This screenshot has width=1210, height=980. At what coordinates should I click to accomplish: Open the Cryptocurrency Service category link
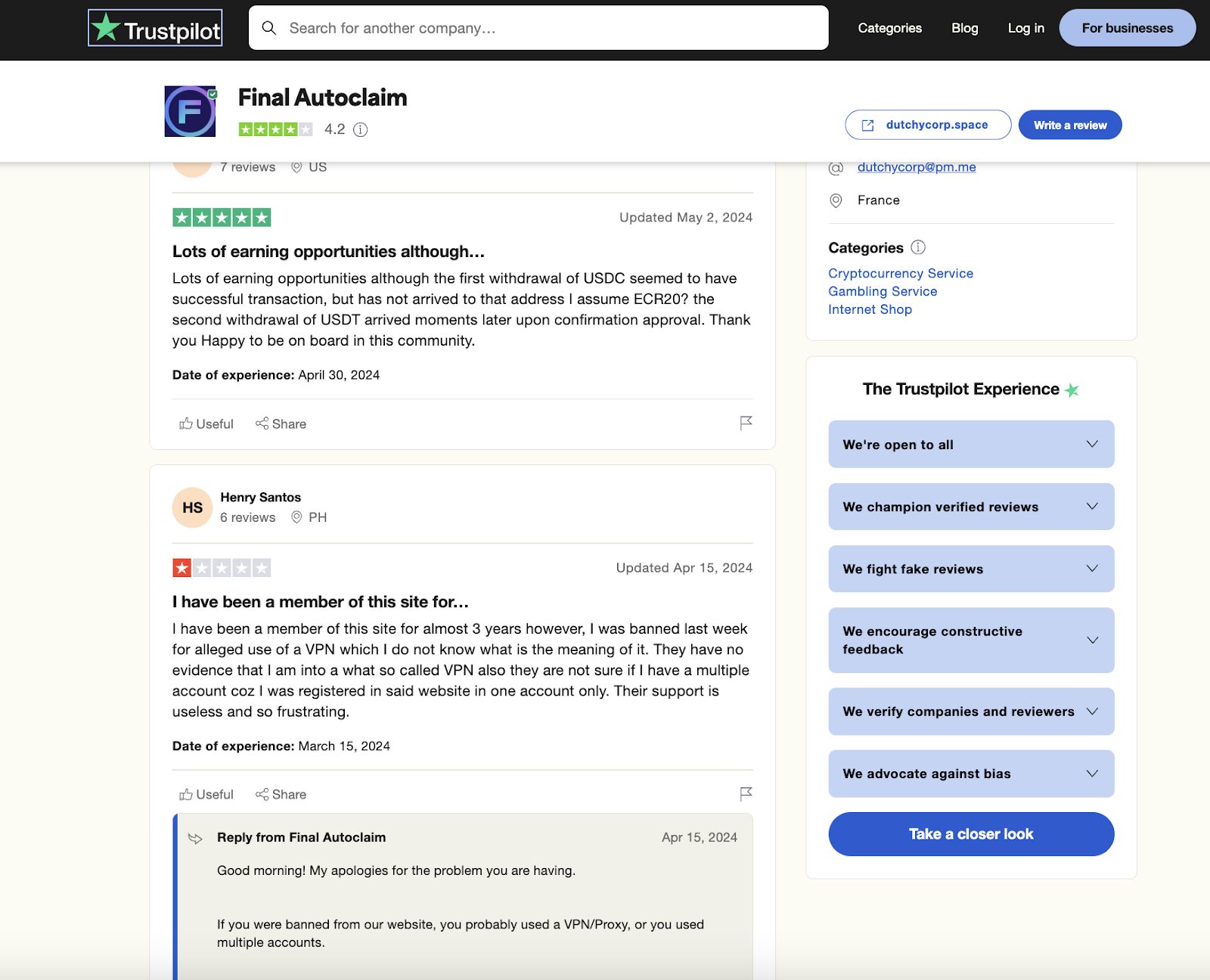[901, 273]
